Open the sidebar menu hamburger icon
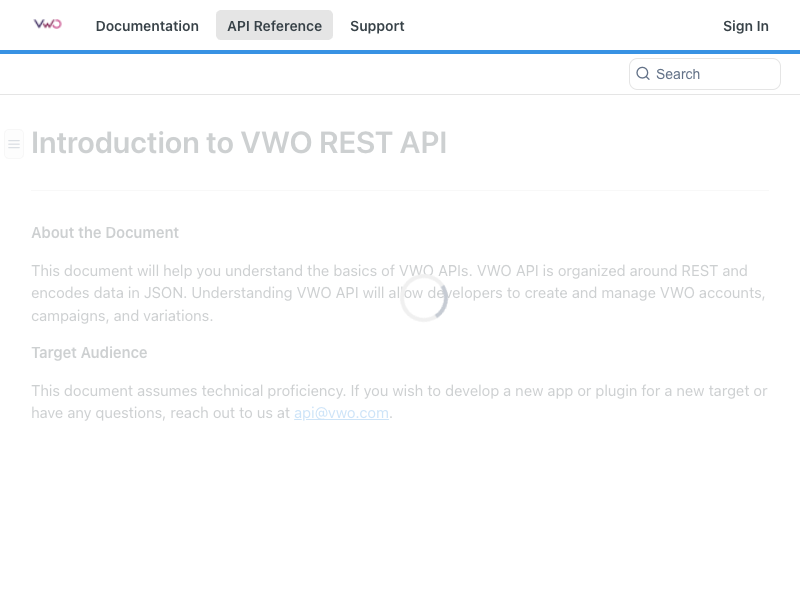Image resolution: width=800 pixels, height=600 pixels. click(x=14, y=144)
